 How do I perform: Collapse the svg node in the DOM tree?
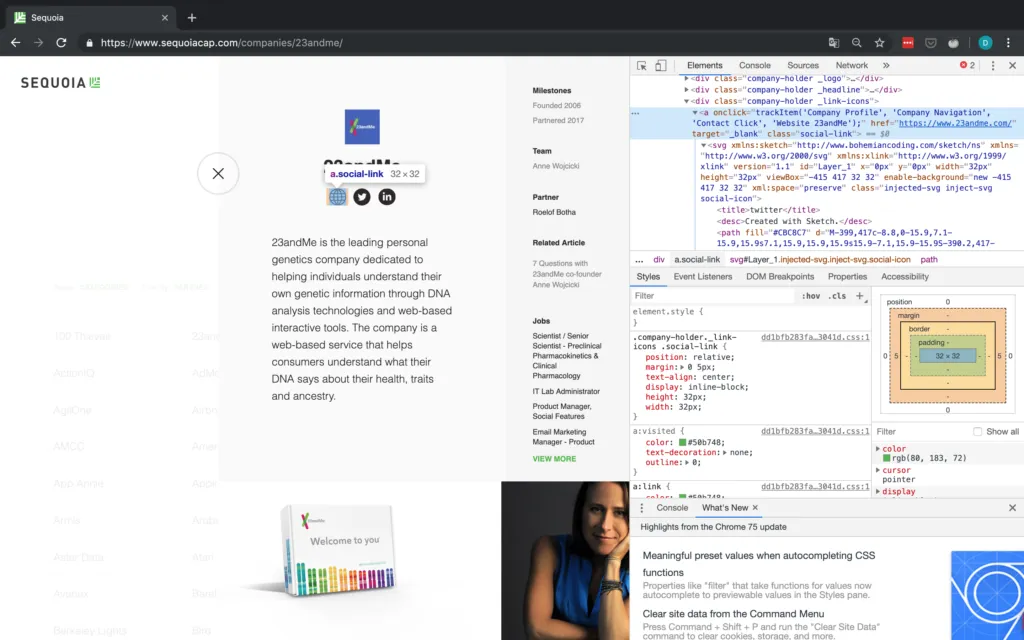703,145
